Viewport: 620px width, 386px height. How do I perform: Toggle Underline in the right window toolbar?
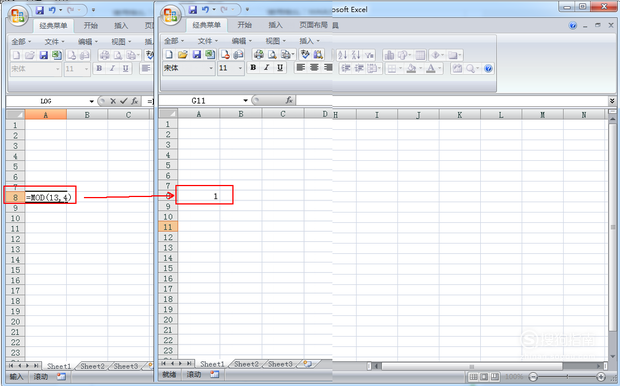(280, 68)
